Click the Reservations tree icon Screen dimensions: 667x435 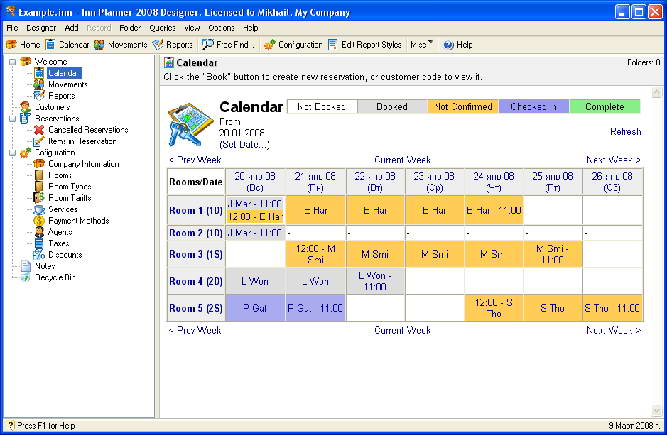[25, 118]
